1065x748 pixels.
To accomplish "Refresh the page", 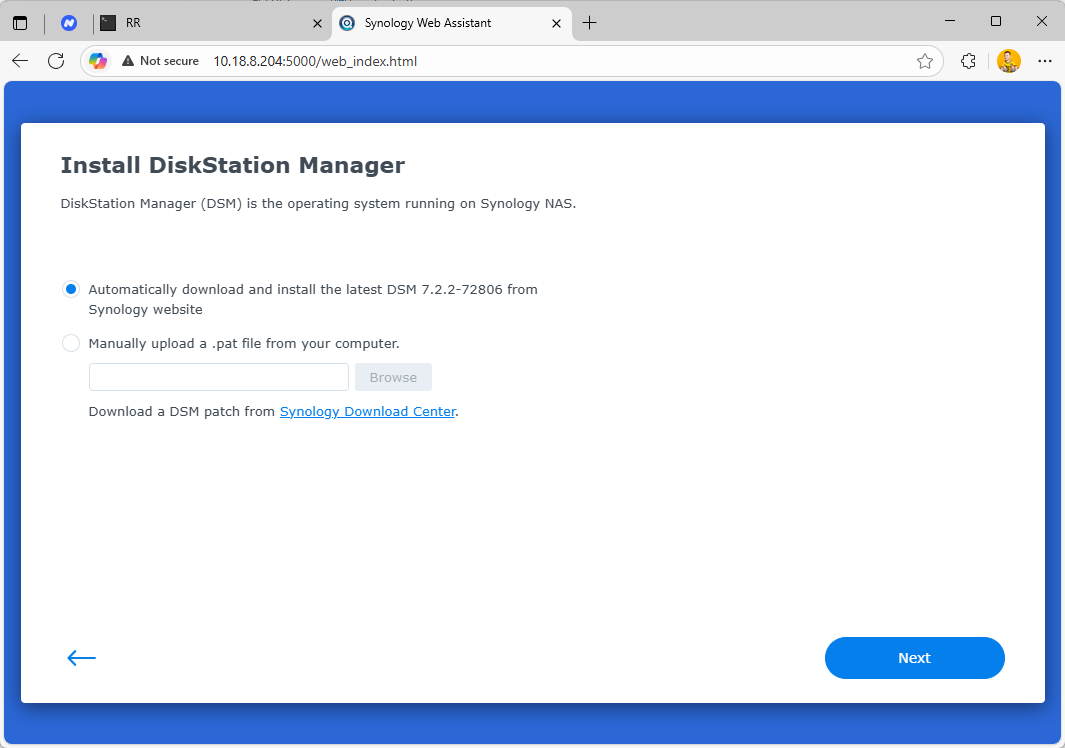I will (56, 61).
